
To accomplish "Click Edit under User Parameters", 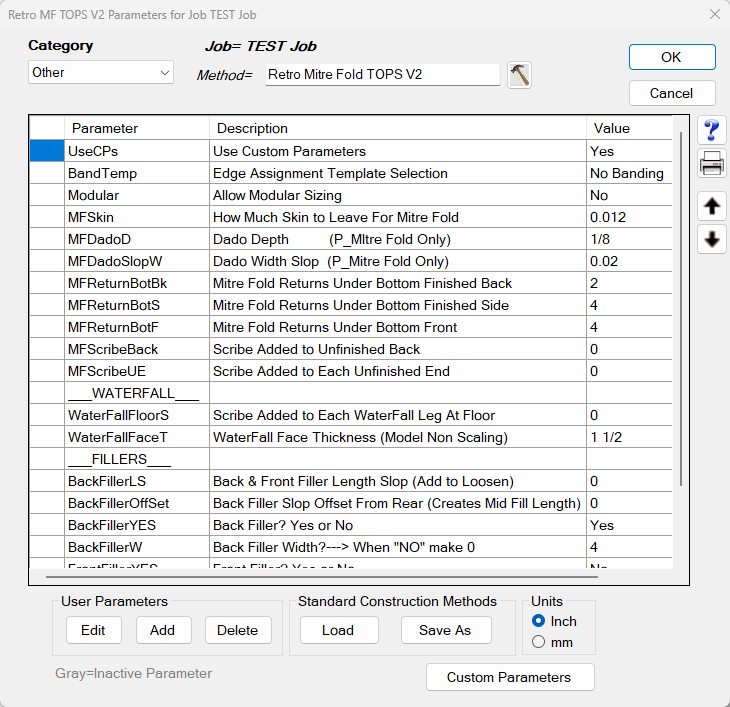I will pyautogui.click(x=93, y=630).
